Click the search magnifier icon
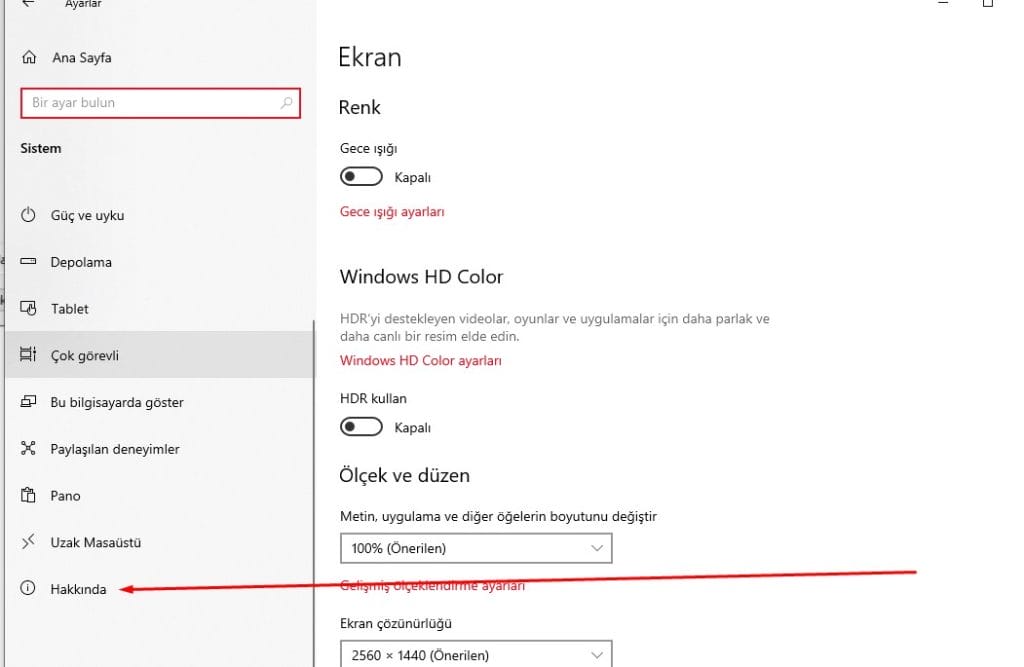This screenshot has width=1024, height=667. tap(287, 103)
